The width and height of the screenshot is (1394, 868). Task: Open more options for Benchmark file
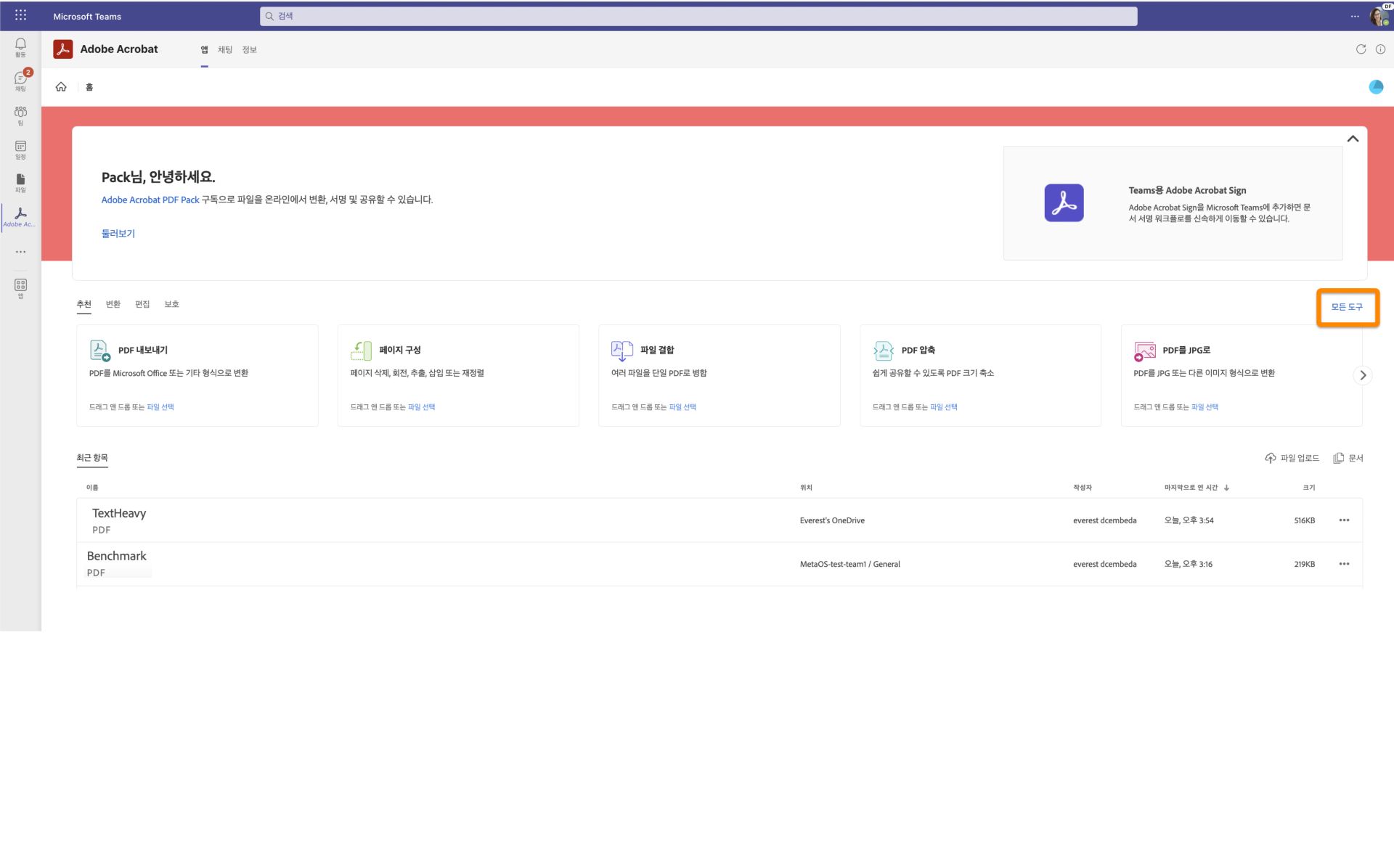[1344, 564]
